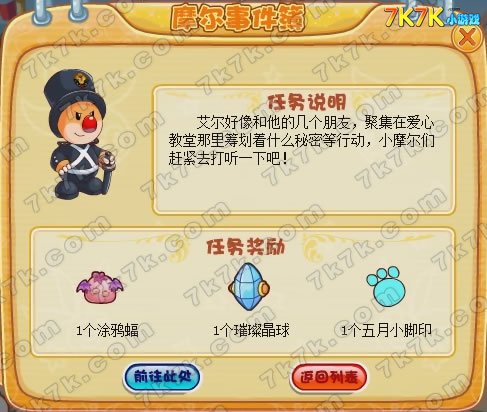The image size is (487, 412).
Task: Select the cyan 五月小脚印 pawprint icon
Action: (x=386, y=286)
